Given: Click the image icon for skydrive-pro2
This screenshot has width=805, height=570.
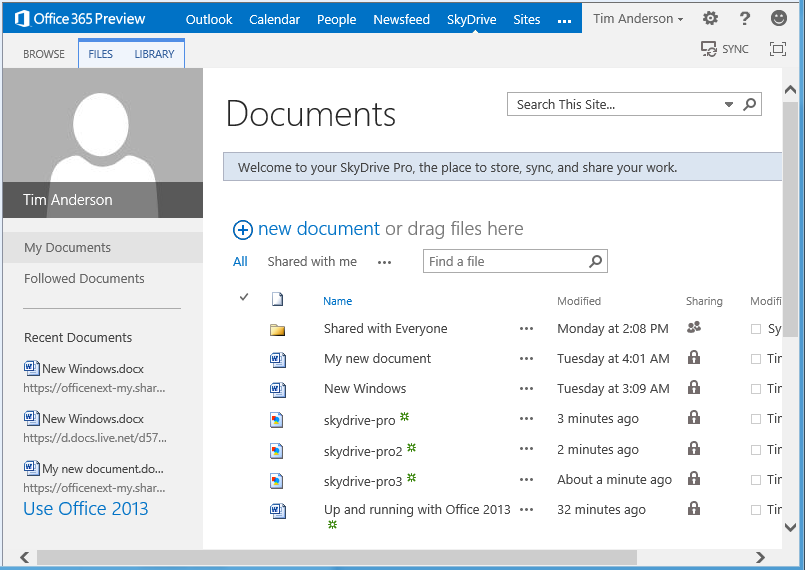Looking at the screenshot, I should [277, 450].
